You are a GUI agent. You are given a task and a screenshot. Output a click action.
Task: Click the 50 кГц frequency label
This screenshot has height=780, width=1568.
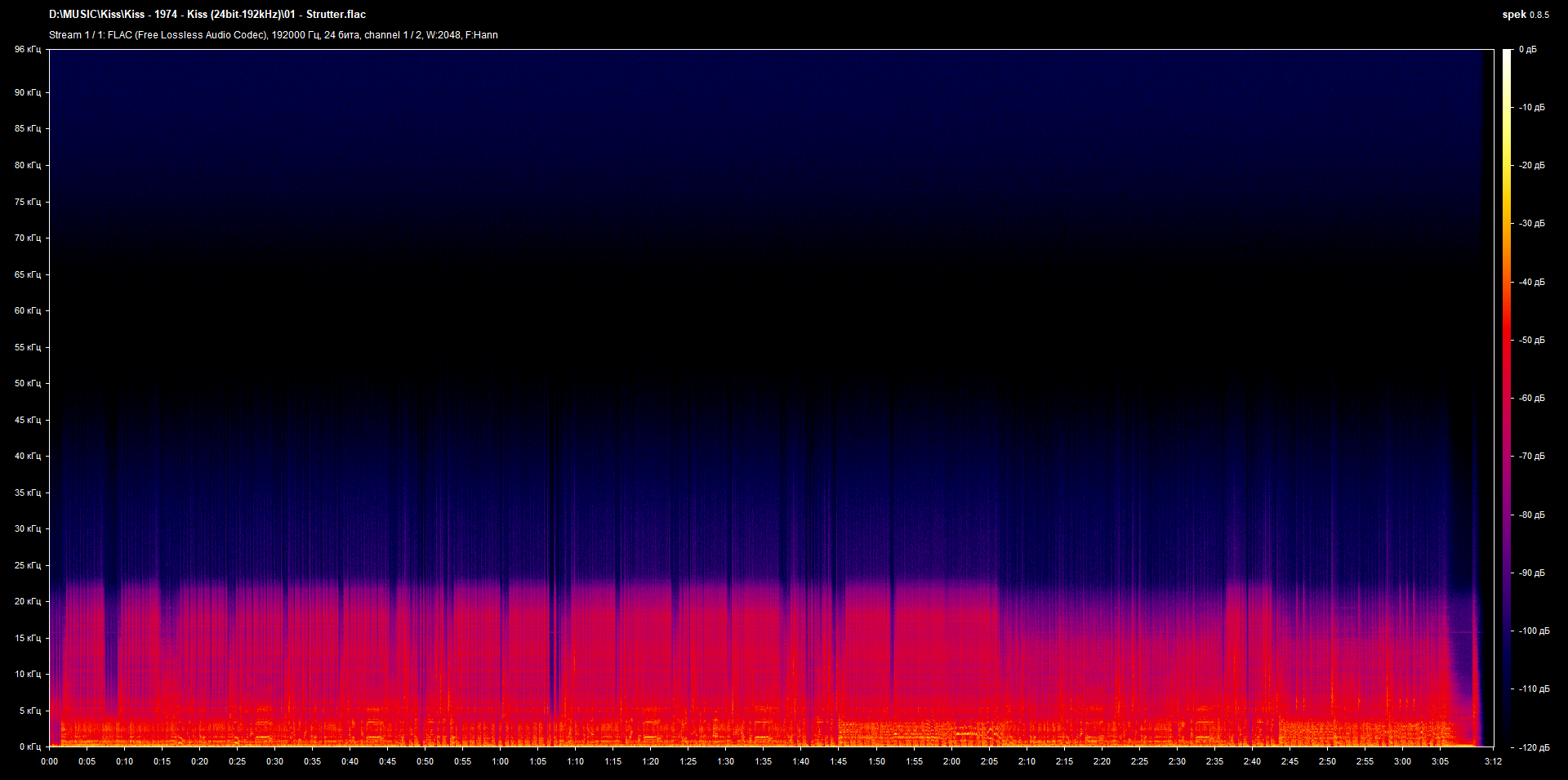27,383
